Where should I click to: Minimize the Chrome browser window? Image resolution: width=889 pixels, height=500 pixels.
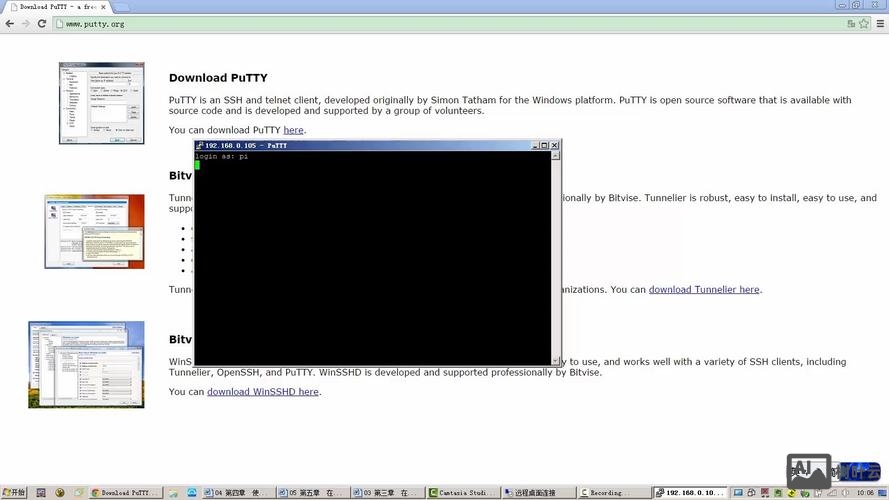pos(841,5)
